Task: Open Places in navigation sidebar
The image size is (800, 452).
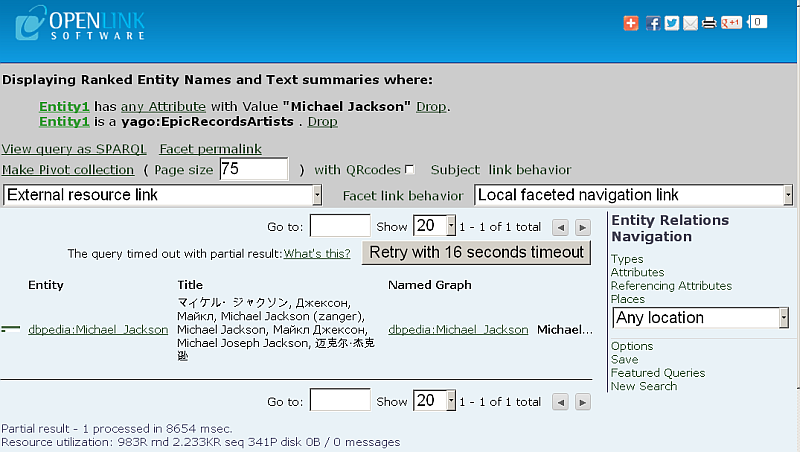Action: (x=628, y=299)
